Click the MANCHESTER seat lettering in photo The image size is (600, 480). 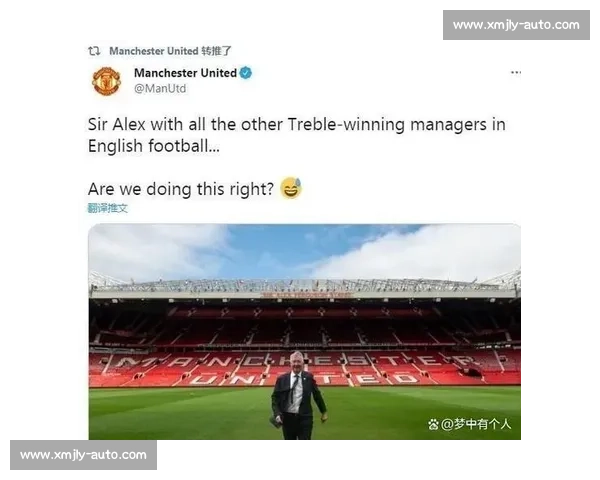[293, 362]
